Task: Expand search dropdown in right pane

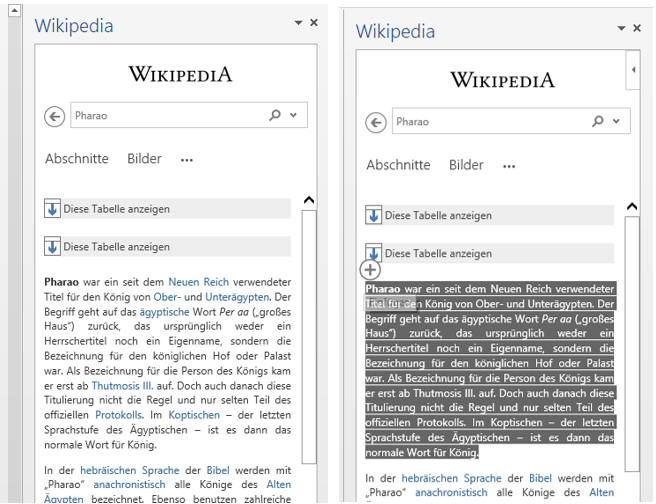Action: 615,122
